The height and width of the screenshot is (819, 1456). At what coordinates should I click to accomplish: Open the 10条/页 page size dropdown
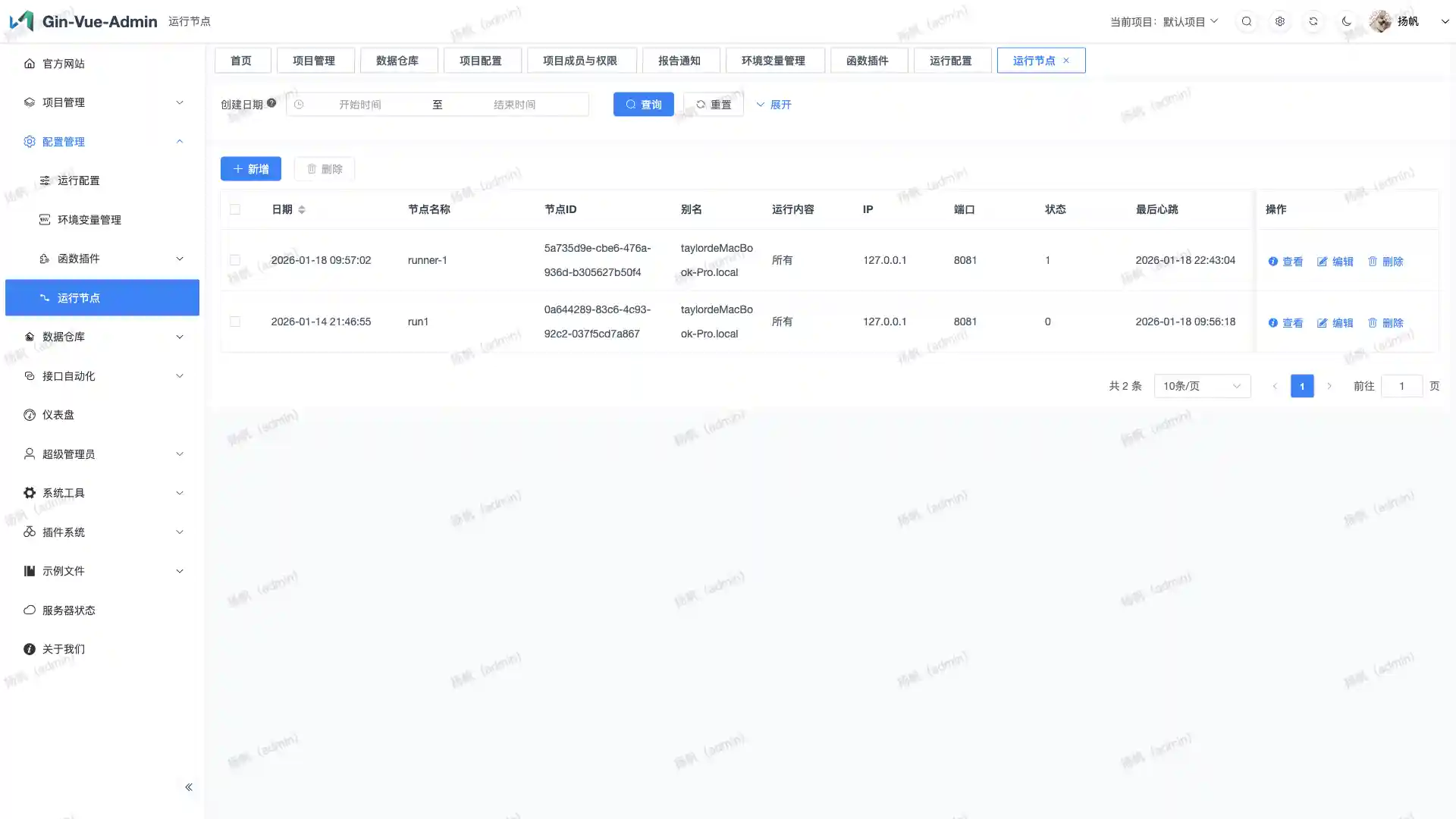tap(1202, 386)
